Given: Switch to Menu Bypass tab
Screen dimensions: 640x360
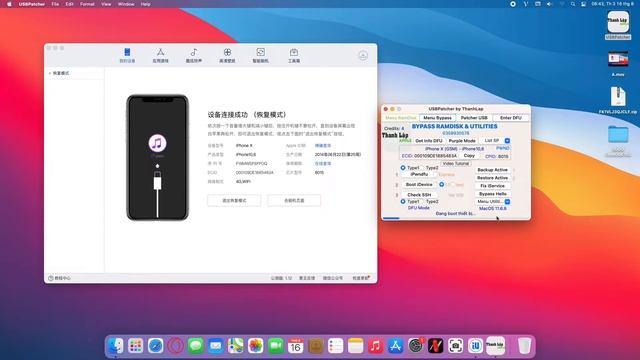Looking at the screenshot, I should (x=437, y=118).
